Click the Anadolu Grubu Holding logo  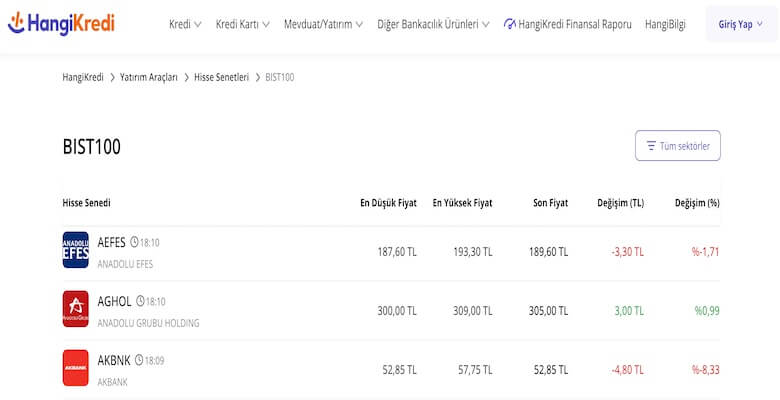(76, 309)
